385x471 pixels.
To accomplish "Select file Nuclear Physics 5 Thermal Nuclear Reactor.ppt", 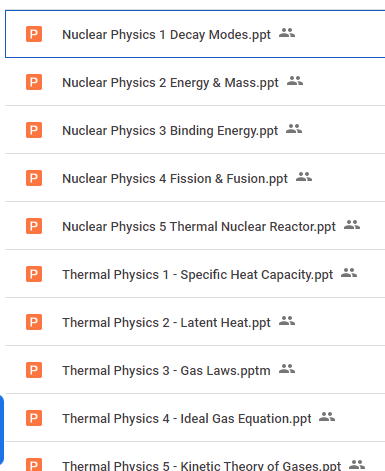I will pos(195,226).
